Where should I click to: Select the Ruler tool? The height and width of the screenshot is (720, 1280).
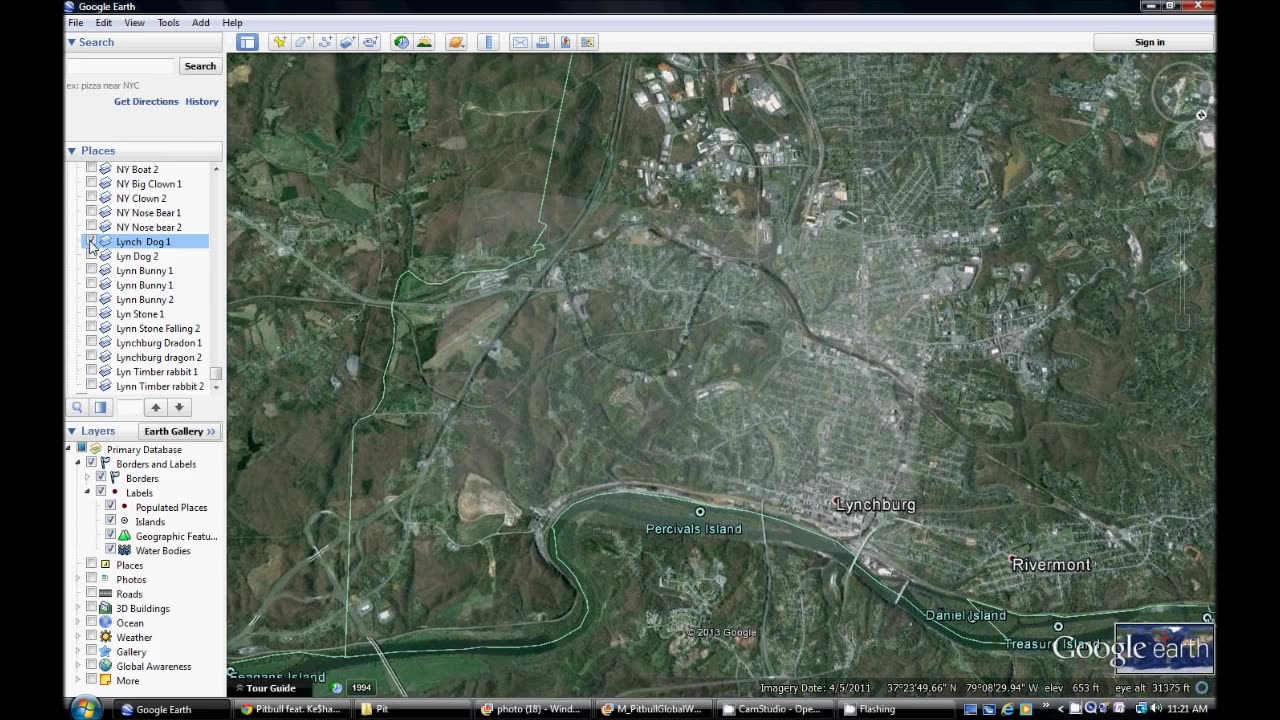click(488, 42)
